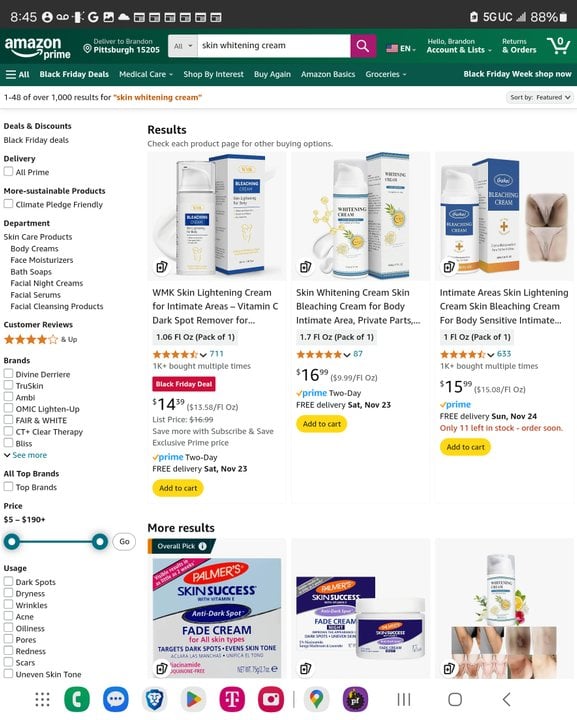Viewport: 577px width, 720px height.
Task: Click the deliver-to location pin icon
Action: (87, 48)
